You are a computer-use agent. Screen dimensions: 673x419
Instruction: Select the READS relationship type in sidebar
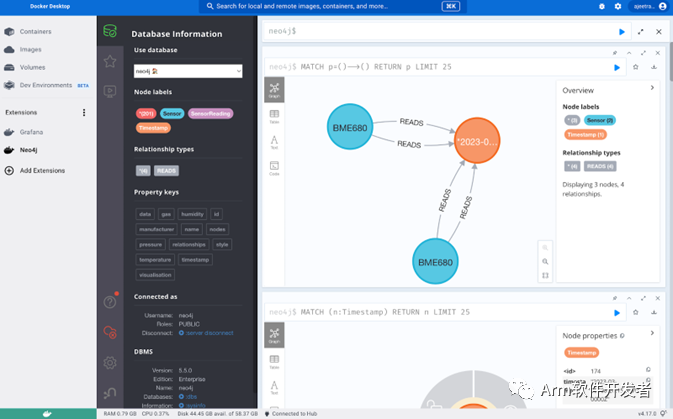166,171
